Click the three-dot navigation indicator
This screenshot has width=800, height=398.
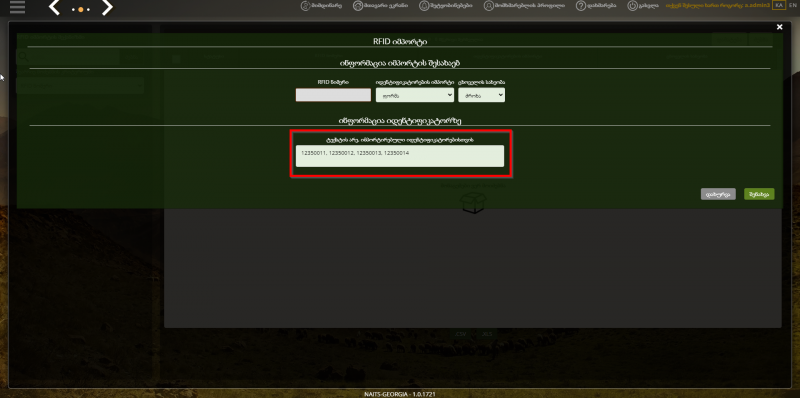pyautogui.click(x=81, y=9)
